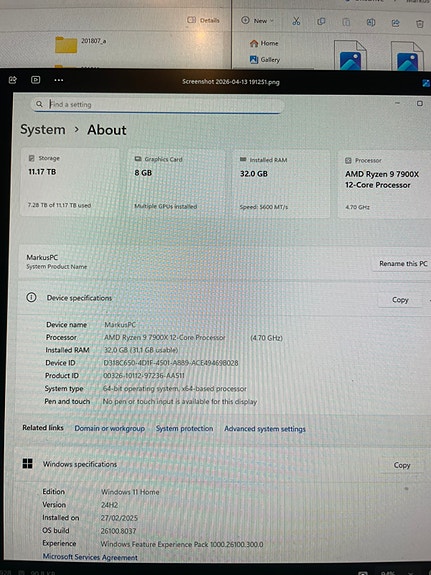The image size is (431, 575).
Task: Open the New dropdown in File Explorer
Action: click(257, 21)
